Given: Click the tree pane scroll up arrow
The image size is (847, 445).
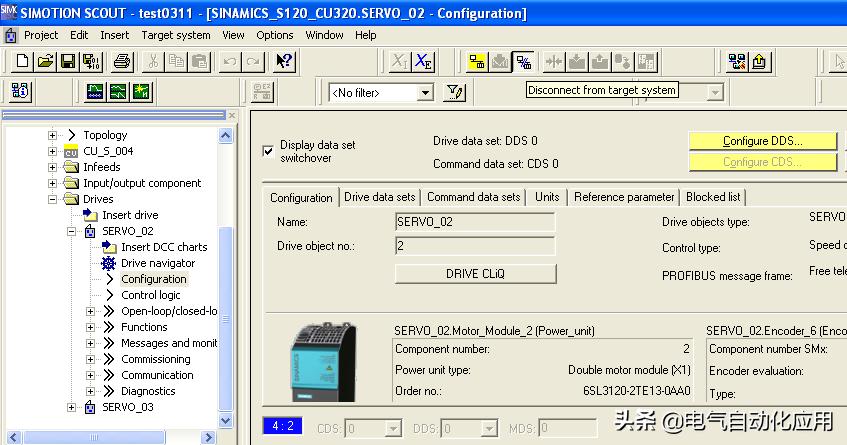Looking at the screenshot, I should pos(226,136).
